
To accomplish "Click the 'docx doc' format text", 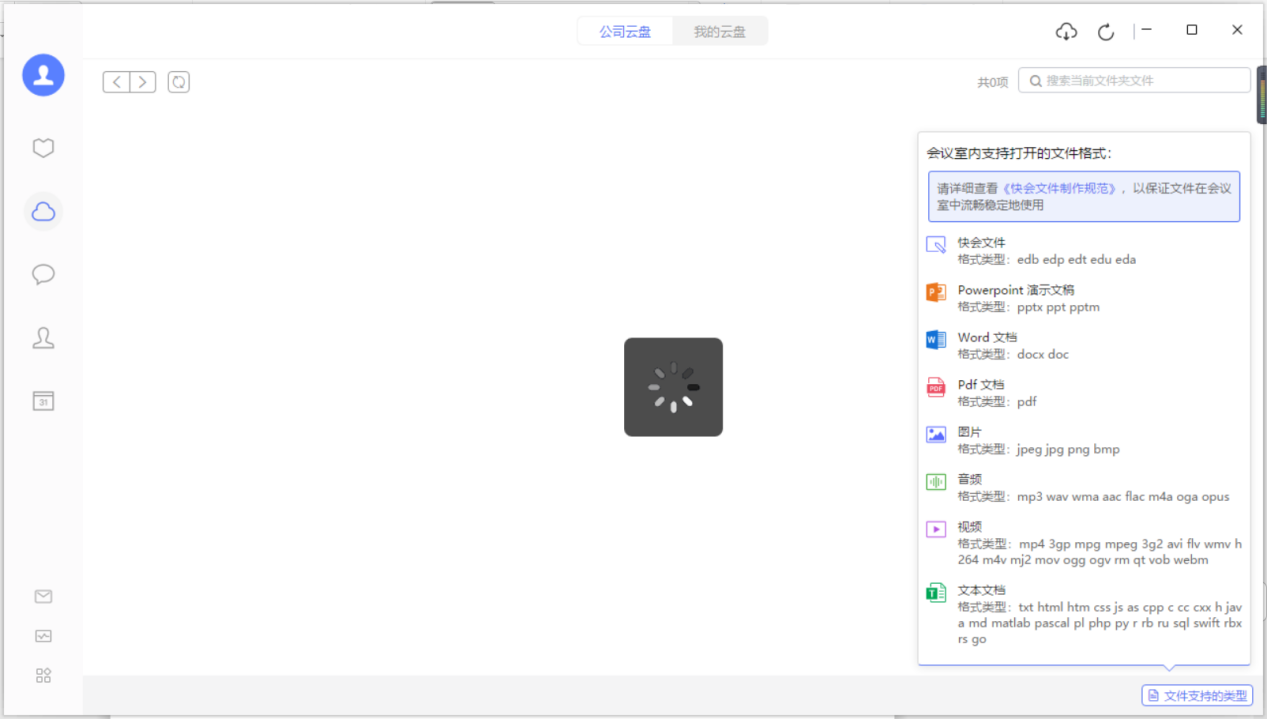I will click(1043, 354).
